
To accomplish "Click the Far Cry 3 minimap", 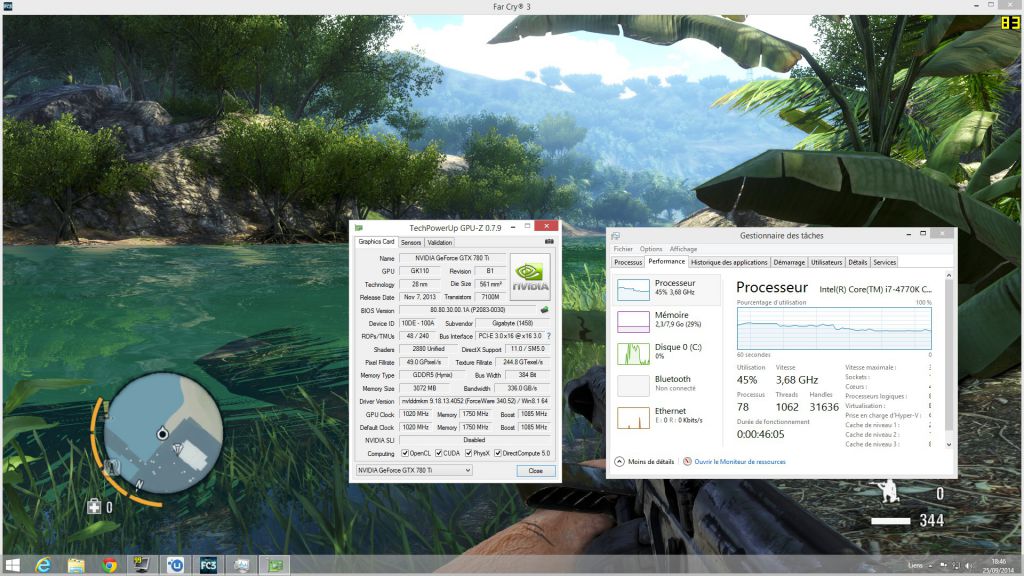I will pos(163,433).
